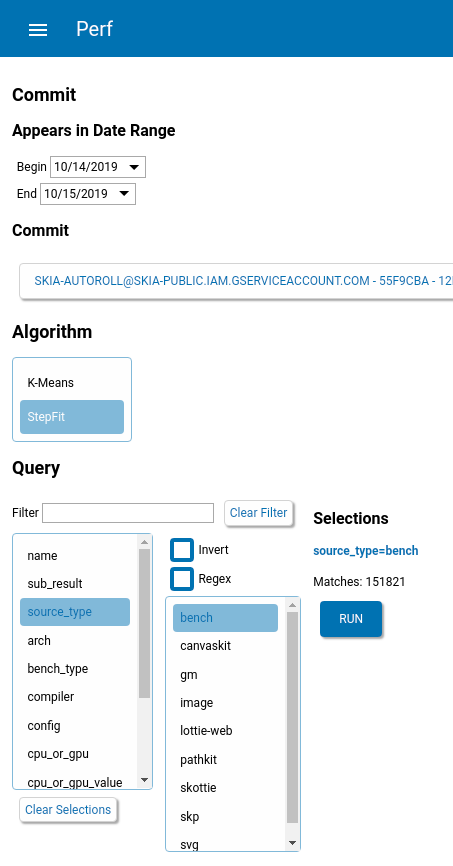Choose the StepFit algorithm

coord(72,417)
